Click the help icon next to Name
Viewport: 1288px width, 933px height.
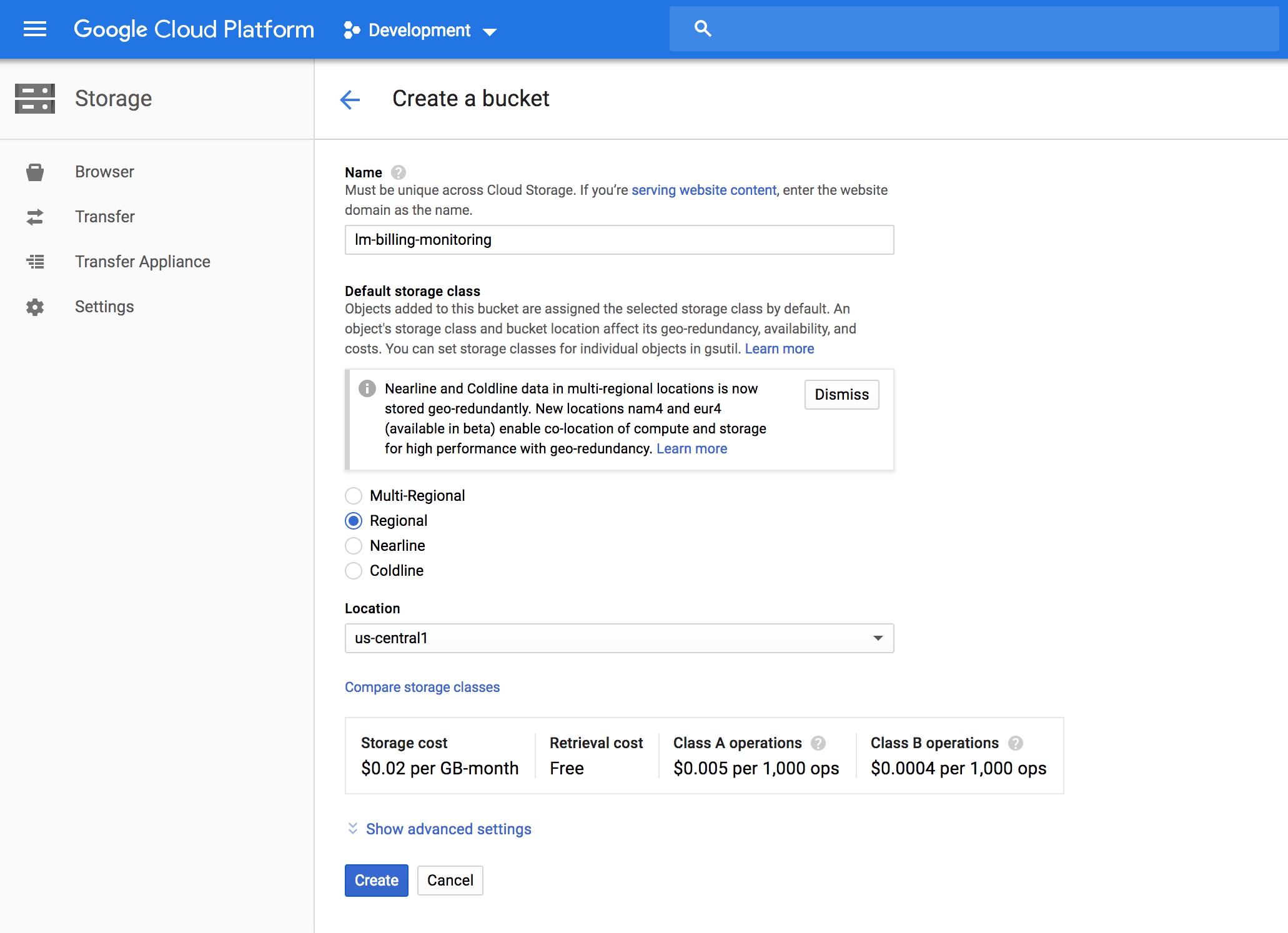pyautogui.click(x=399, y=172)
